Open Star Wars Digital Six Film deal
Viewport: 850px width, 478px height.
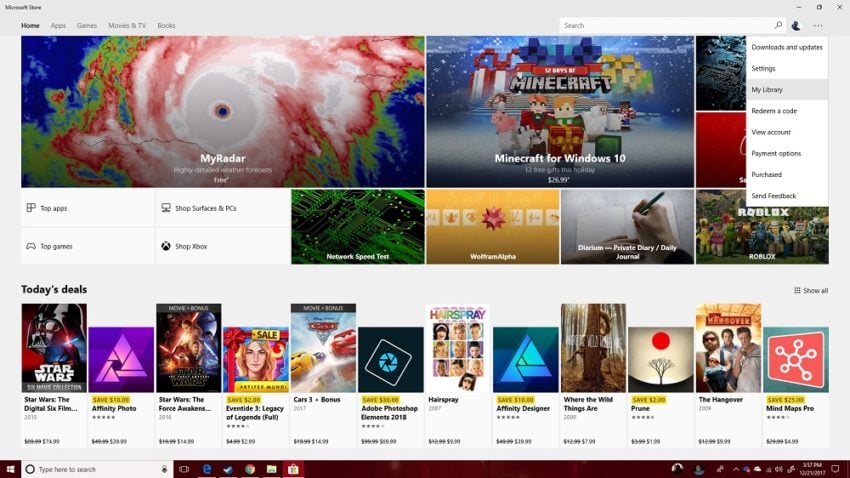pos(54,375)
